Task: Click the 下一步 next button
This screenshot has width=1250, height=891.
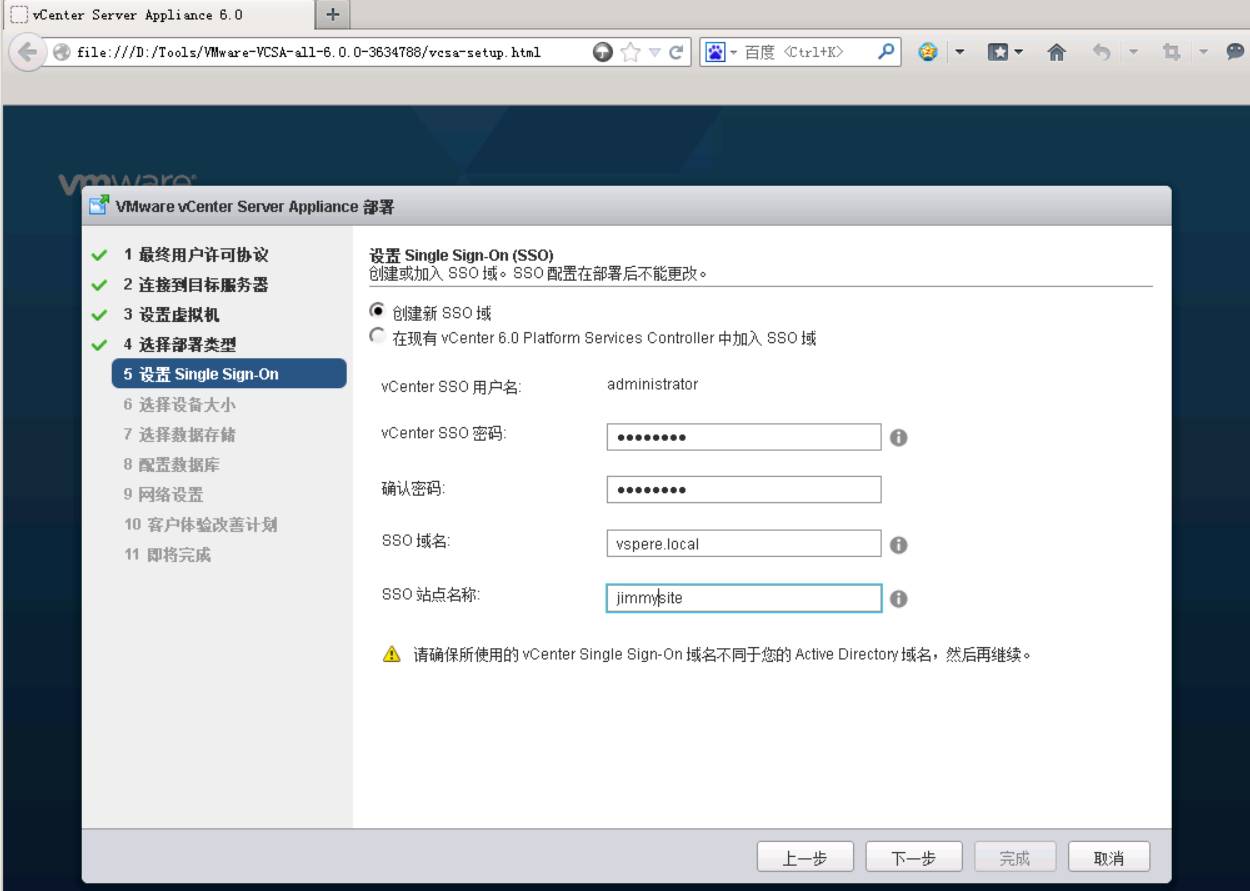Action: [913, 858]
